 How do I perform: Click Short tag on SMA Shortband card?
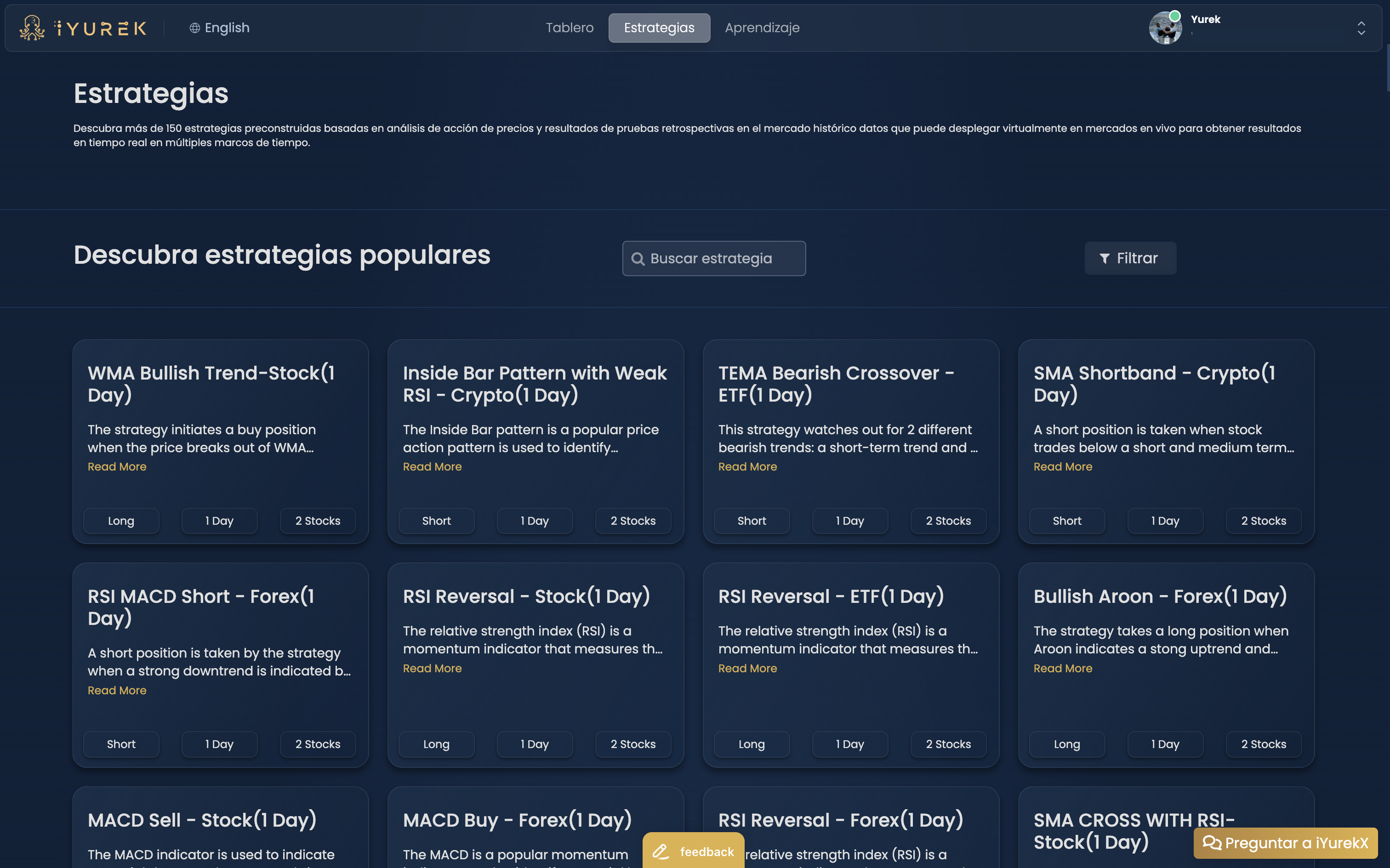tap(1067, 521)
